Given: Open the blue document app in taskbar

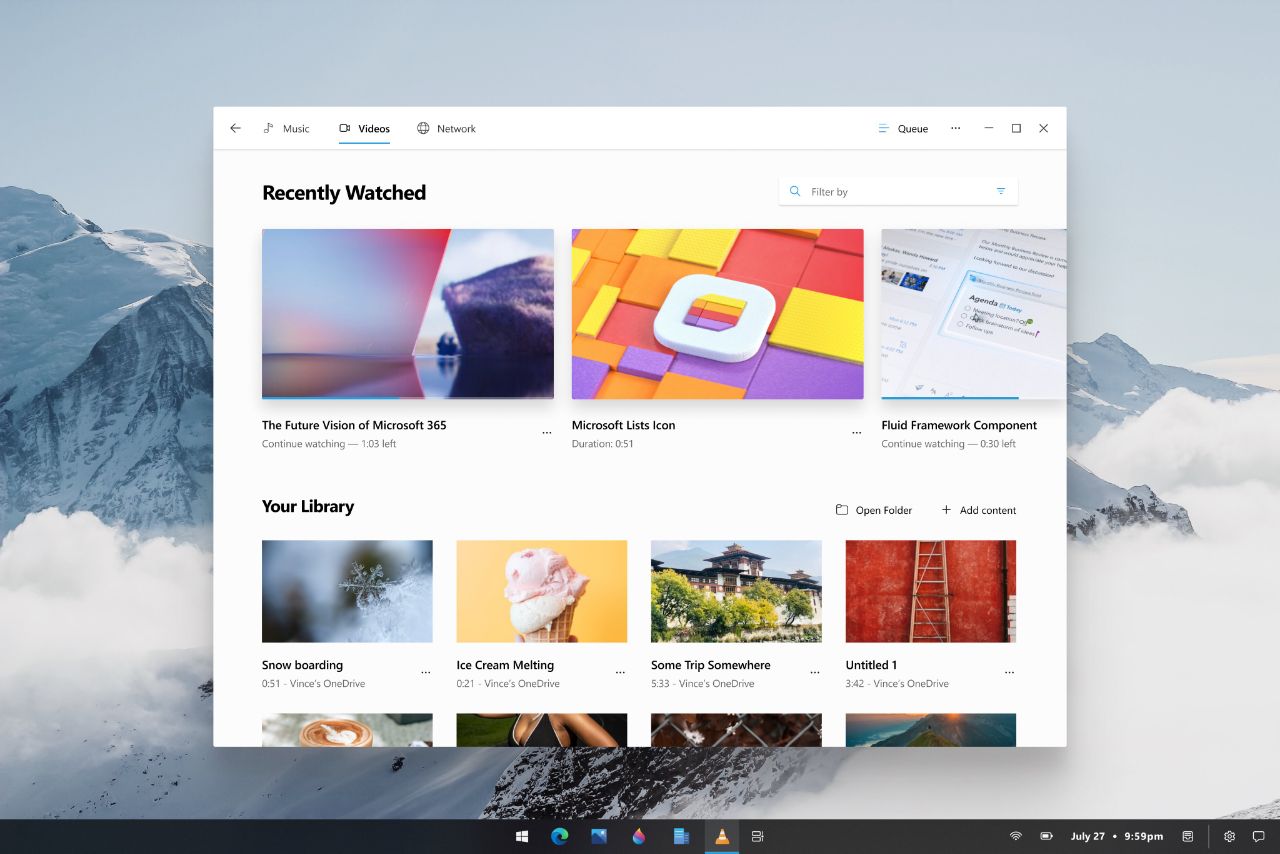Looking at the screenshot, I should pos(681,836).
